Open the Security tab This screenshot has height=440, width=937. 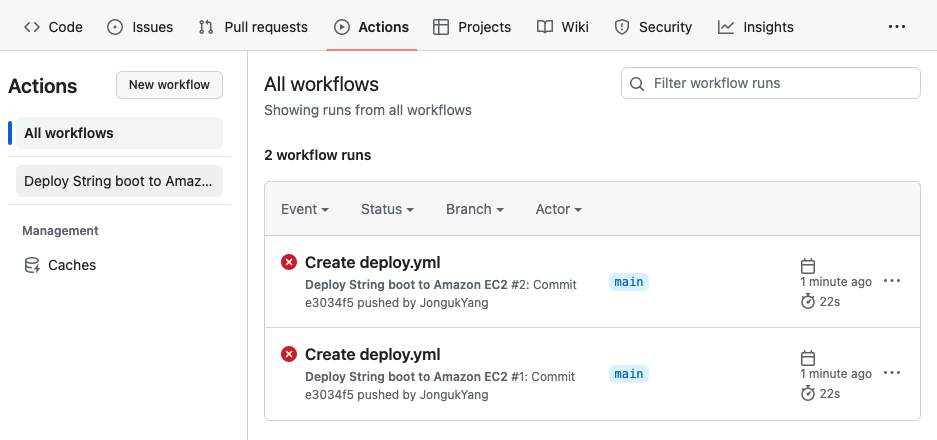tap(653, 27)
